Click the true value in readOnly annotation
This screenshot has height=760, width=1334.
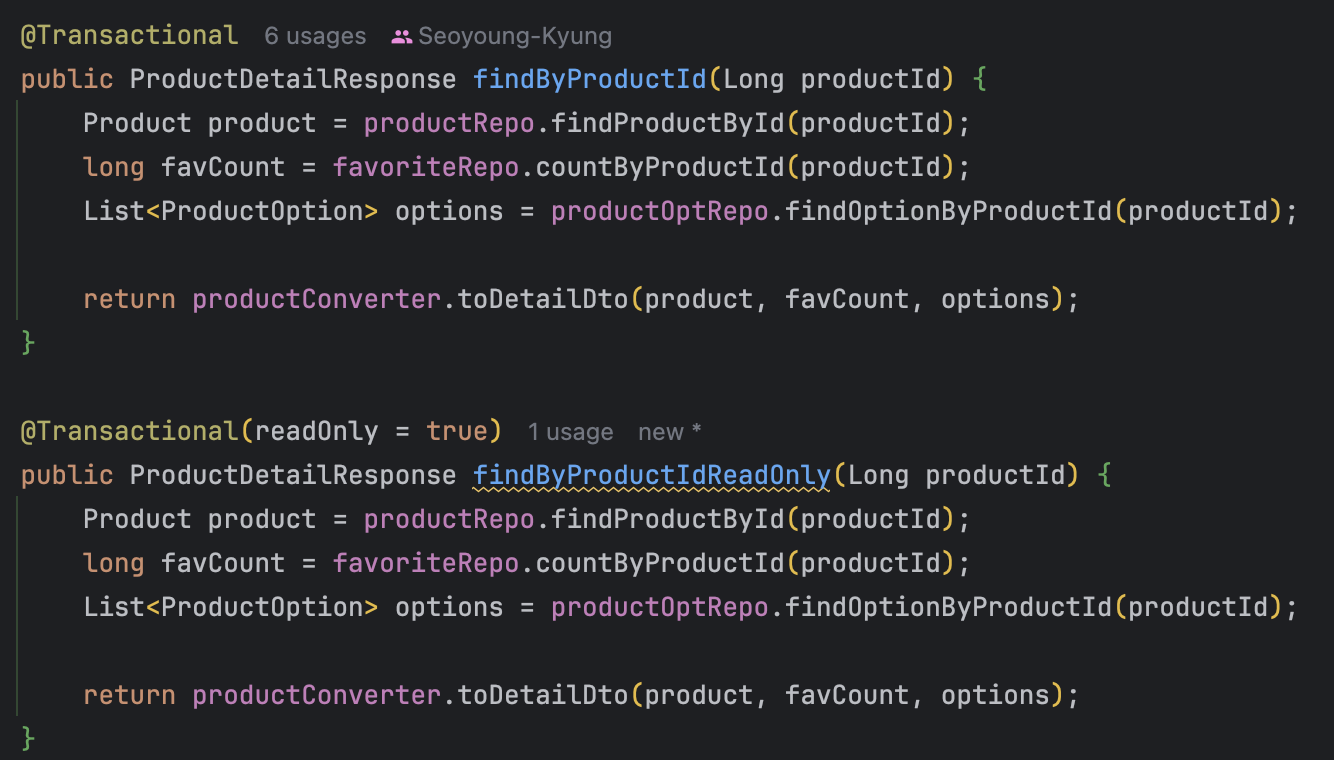pos(456,432)
